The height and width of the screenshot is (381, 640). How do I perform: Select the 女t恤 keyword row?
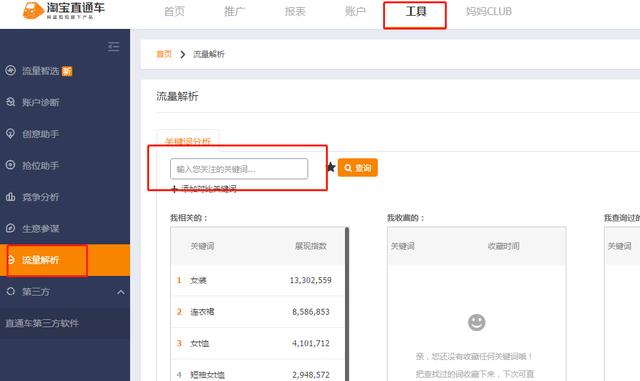258,343
